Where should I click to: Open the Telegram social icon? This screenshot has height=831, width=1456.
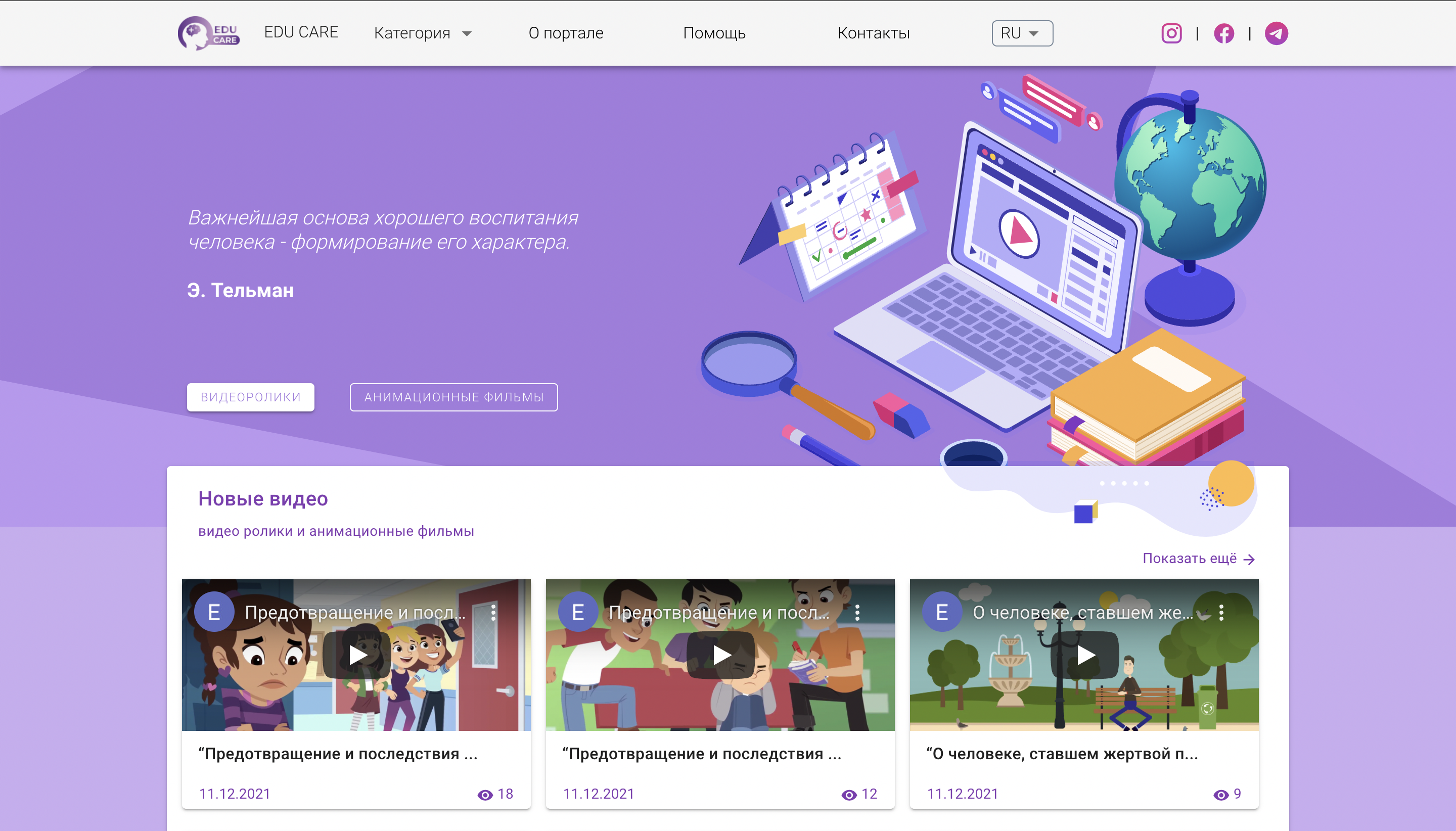tap(1276, 33)
